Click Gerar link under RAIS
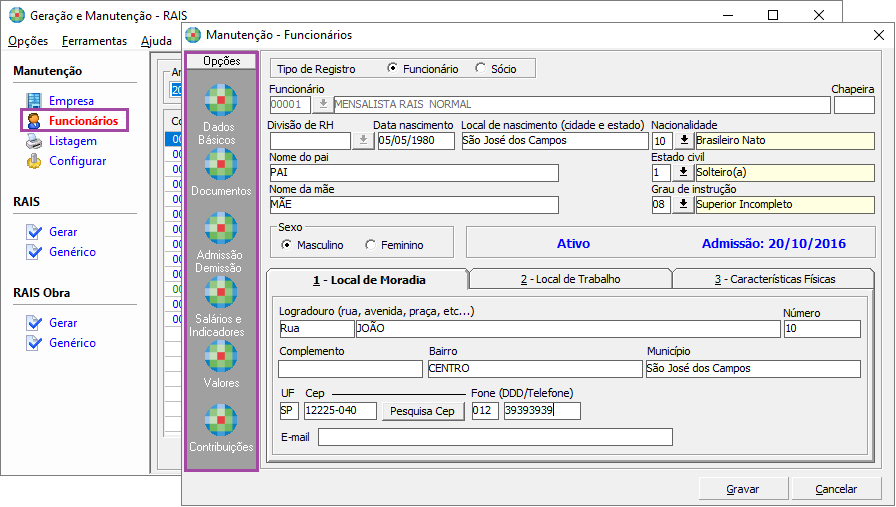The width and height of the screenshot is (896, 507). click(x=63, y=231)
